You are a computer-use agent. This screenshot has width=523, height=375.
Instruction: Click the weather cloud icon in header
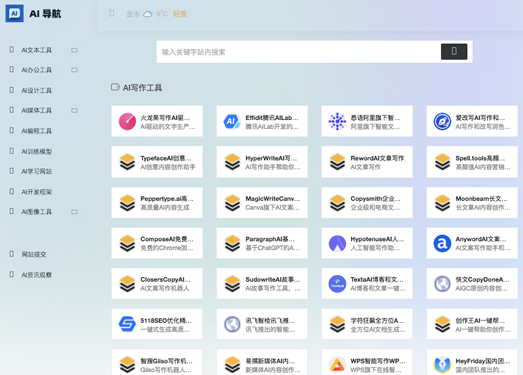(147, 14)
